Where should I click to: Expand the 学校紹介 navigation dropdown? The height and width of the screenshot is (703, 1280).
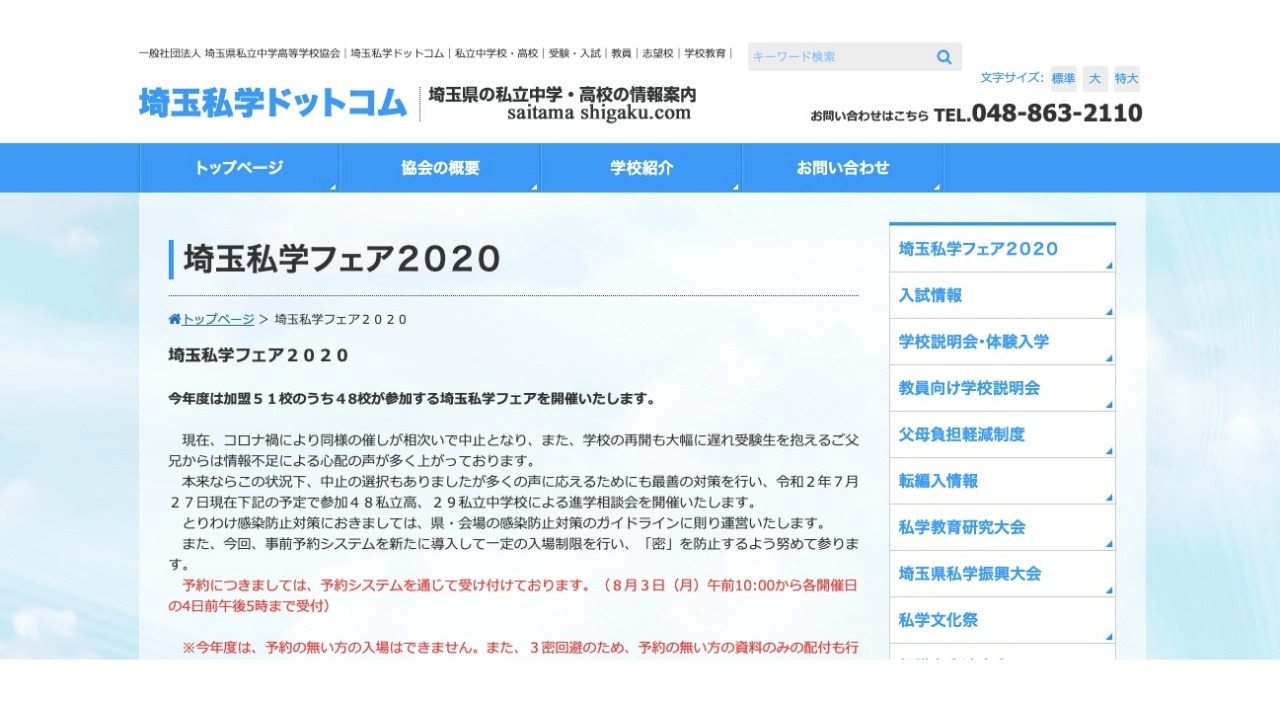[641, 167]
